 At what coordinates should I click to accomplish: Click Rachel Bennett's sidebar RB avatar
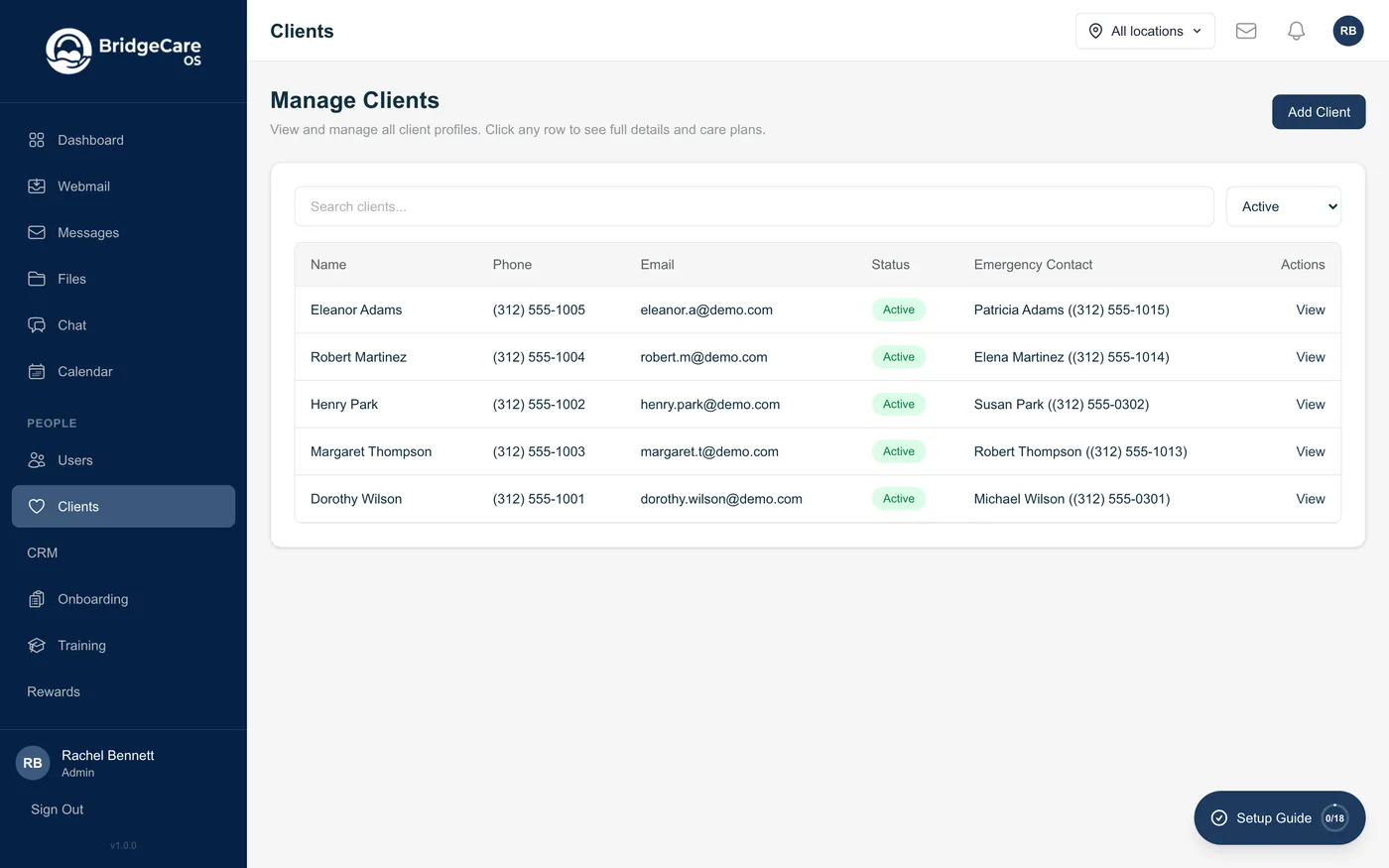click(33, 763)
